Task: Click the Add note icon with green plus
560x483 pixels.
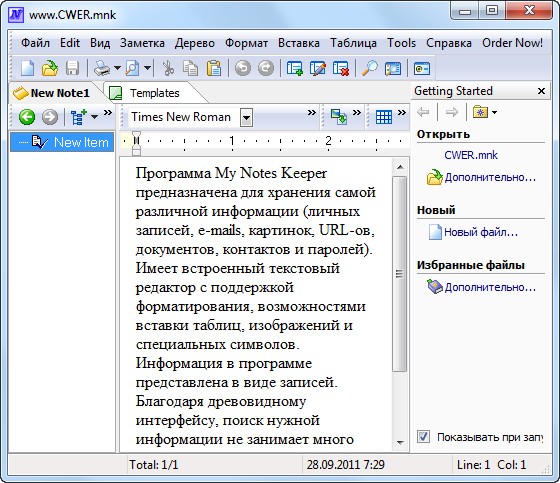Action: click(295, 68)
